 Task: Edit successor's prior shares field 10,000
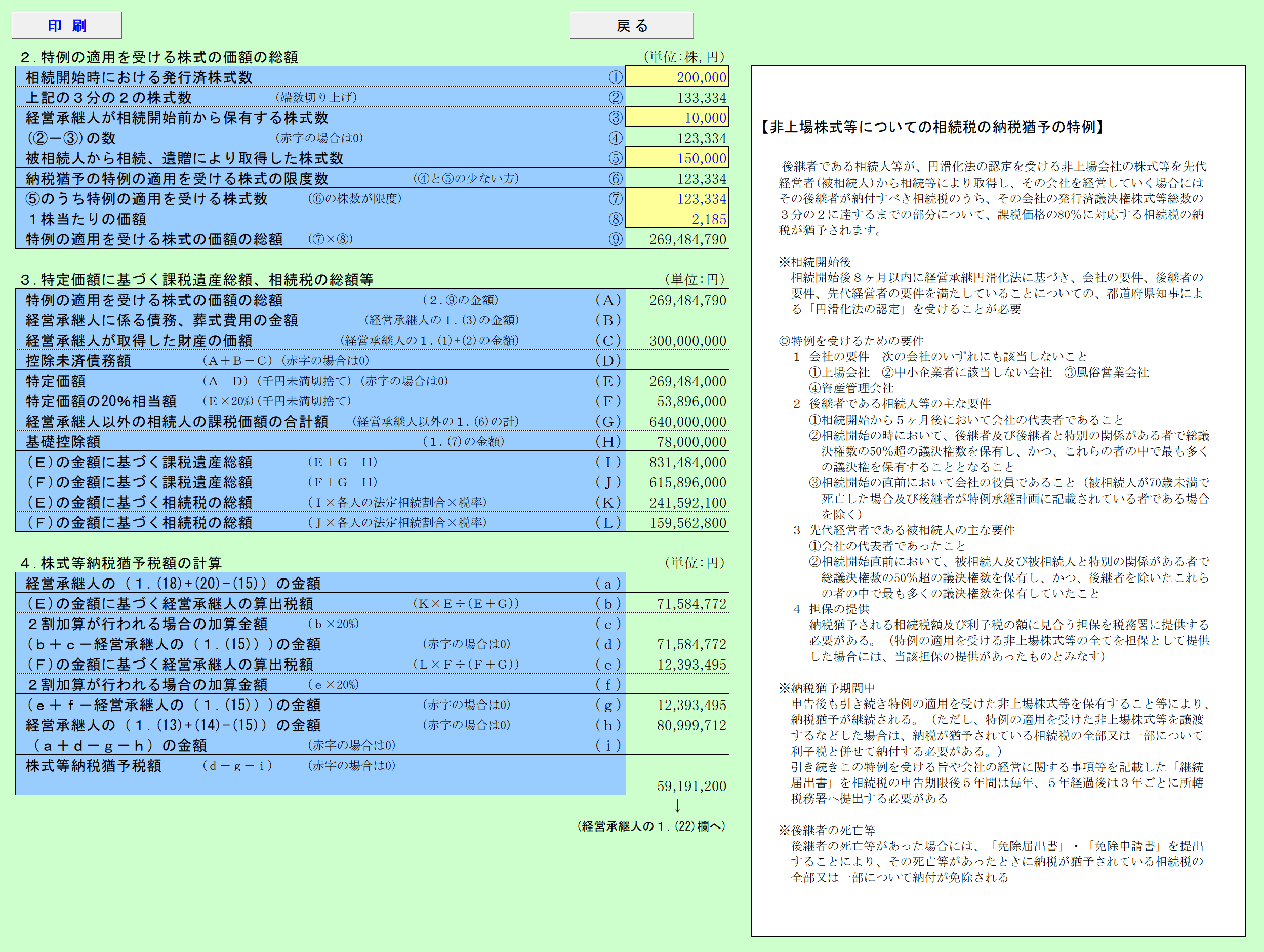(x=677, y=118)
